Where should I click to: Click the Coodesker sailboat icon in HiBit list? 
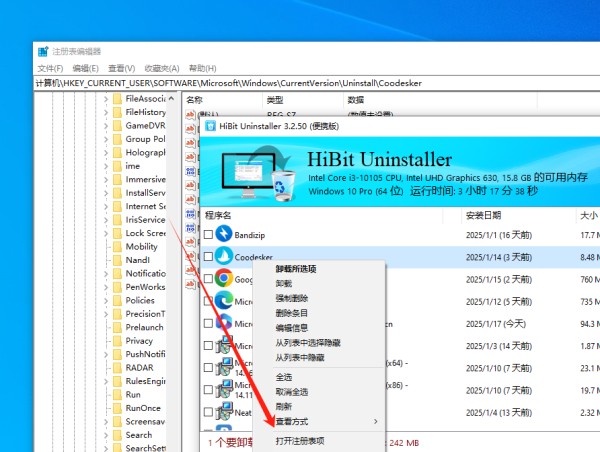[x=224, y=256]
